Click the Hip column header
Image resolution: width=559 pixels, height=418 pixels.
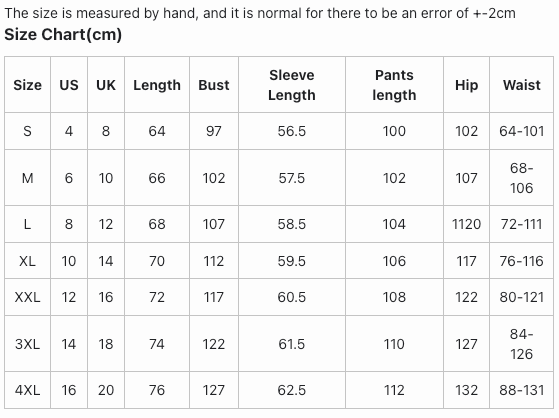pos(466,85)
